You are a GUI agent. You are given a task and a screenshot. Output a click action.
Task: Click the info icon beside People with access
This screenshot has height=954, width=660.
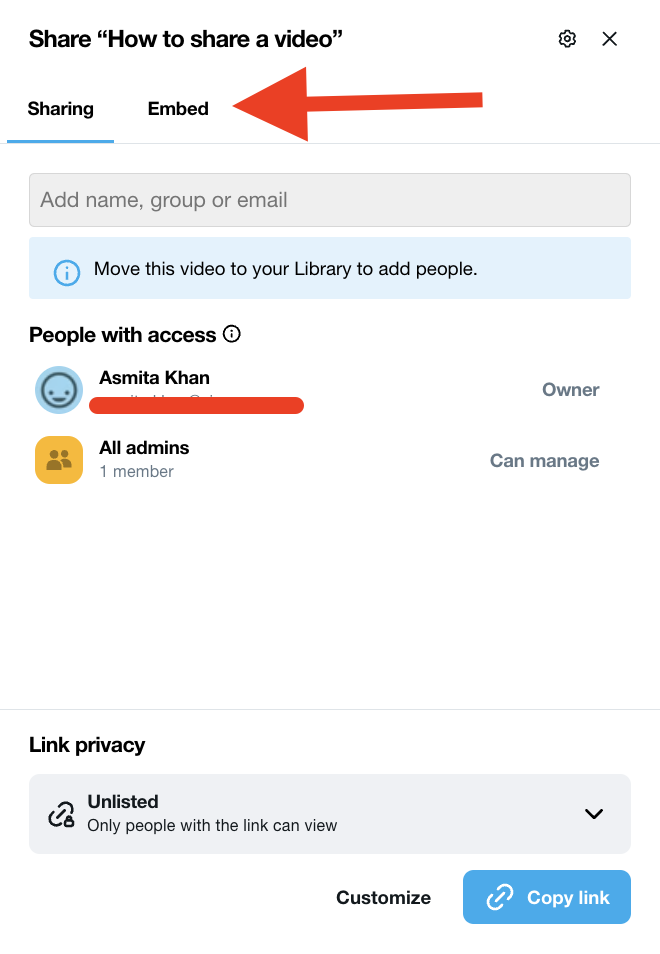click(232, 334)
